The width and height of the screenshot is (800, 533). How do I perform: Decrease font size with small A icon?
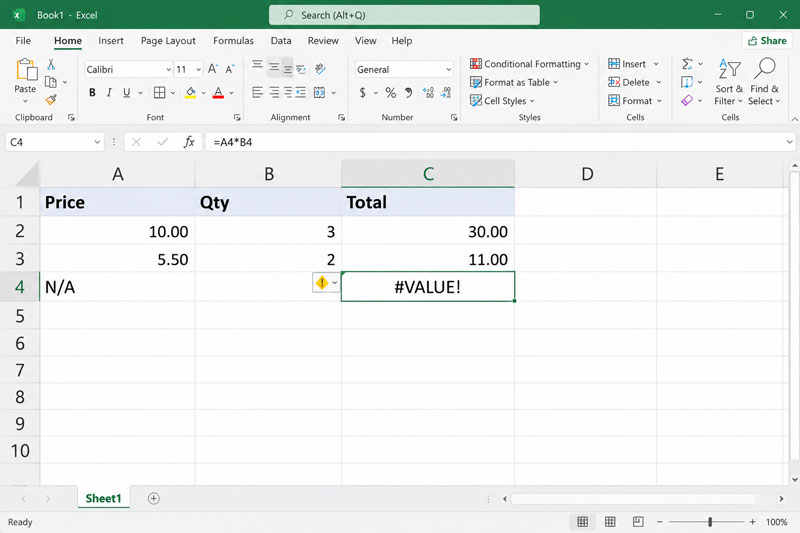pyautogui.click(x=230, y=69)
